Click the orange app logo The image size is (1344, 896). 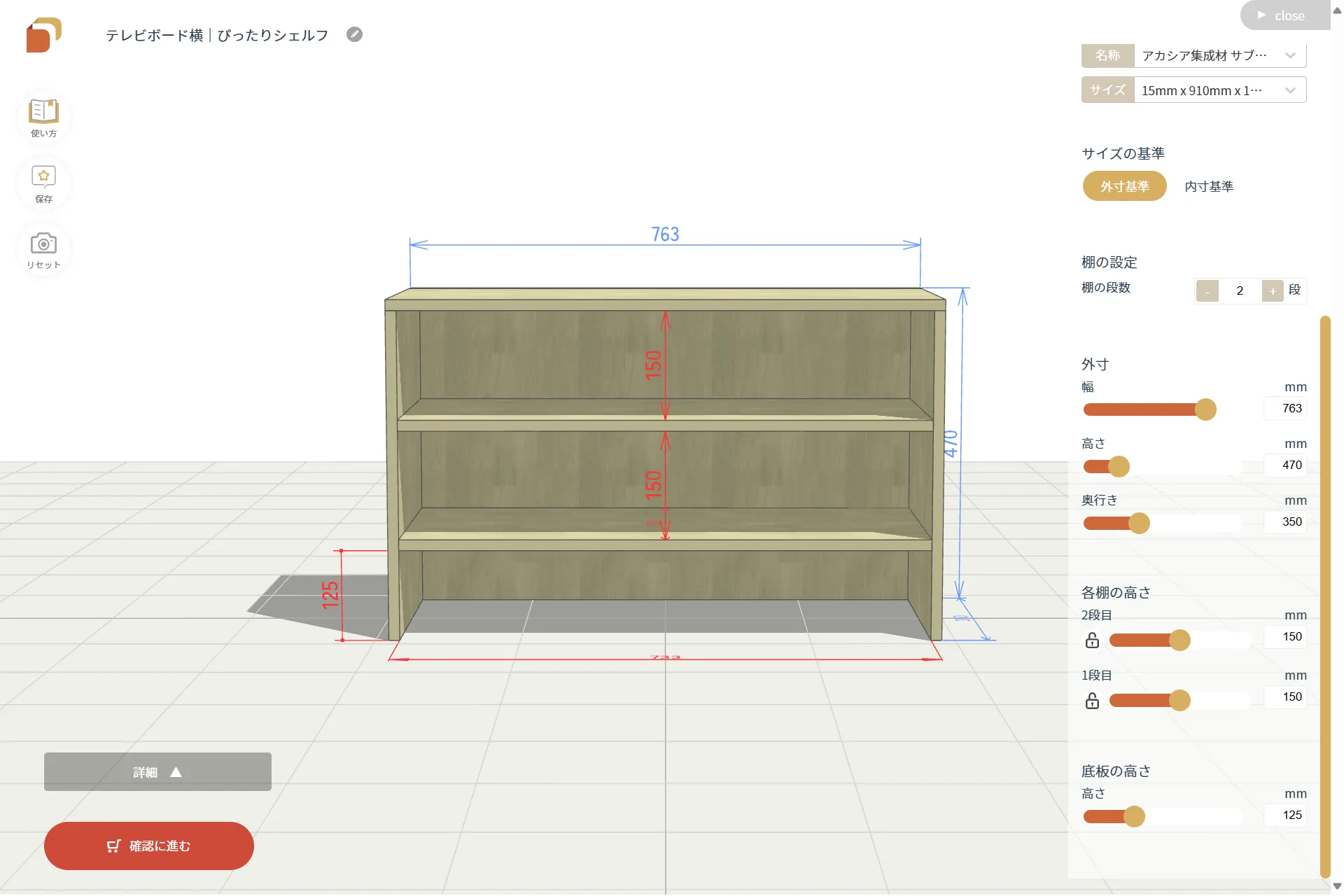tap(43, 35)
